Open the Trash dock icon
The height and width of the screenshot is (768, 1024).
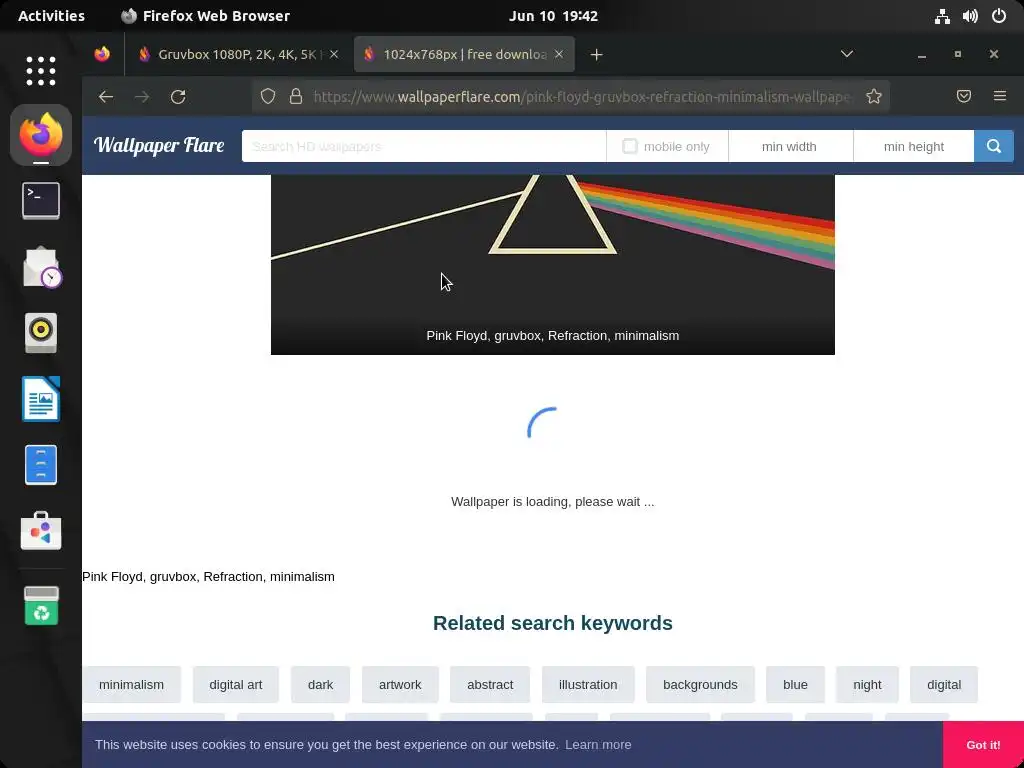tap(40, 606)
